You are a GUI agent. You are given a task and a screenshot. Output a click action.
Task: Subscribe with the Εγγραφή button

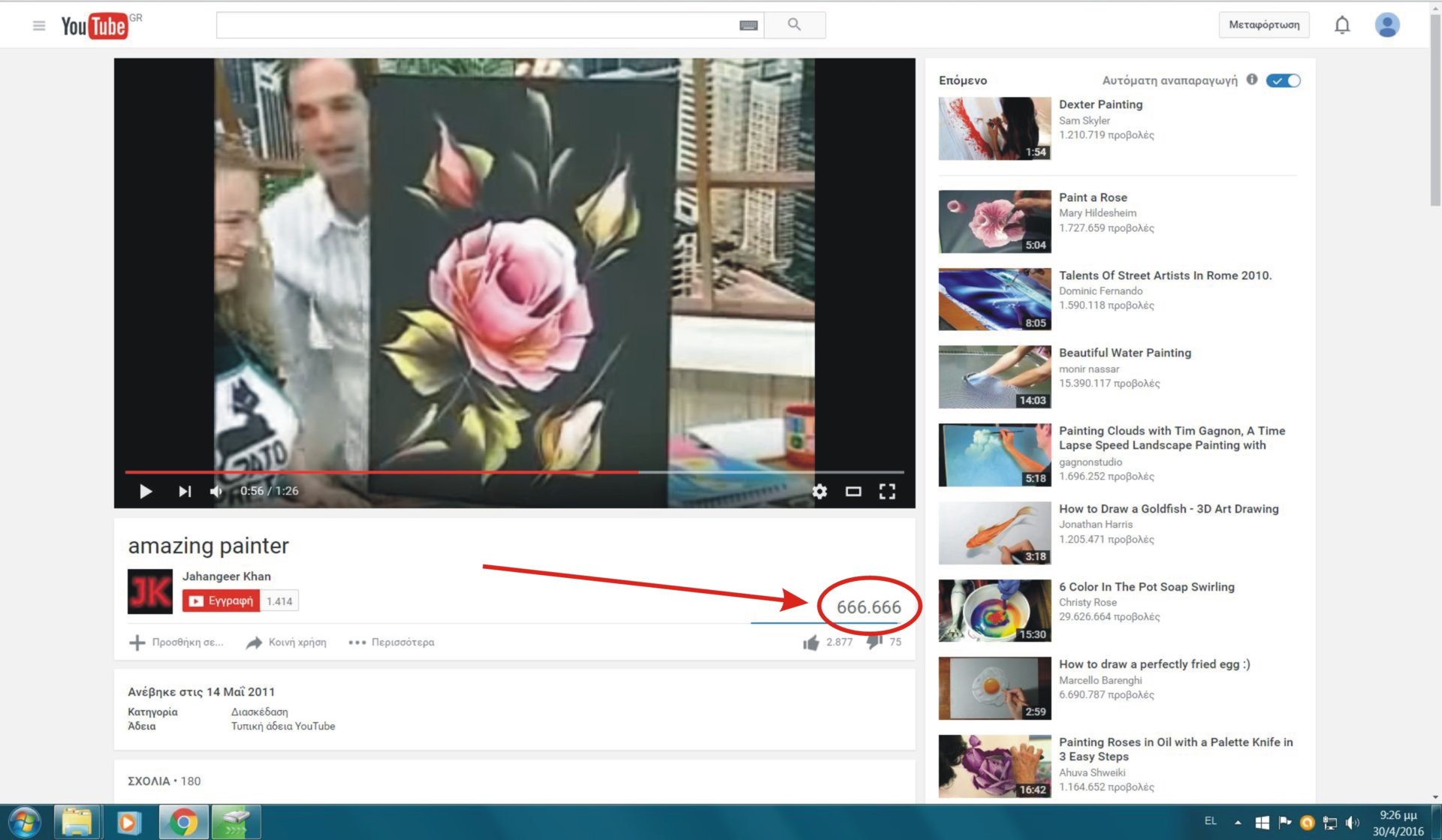[222, 601]
